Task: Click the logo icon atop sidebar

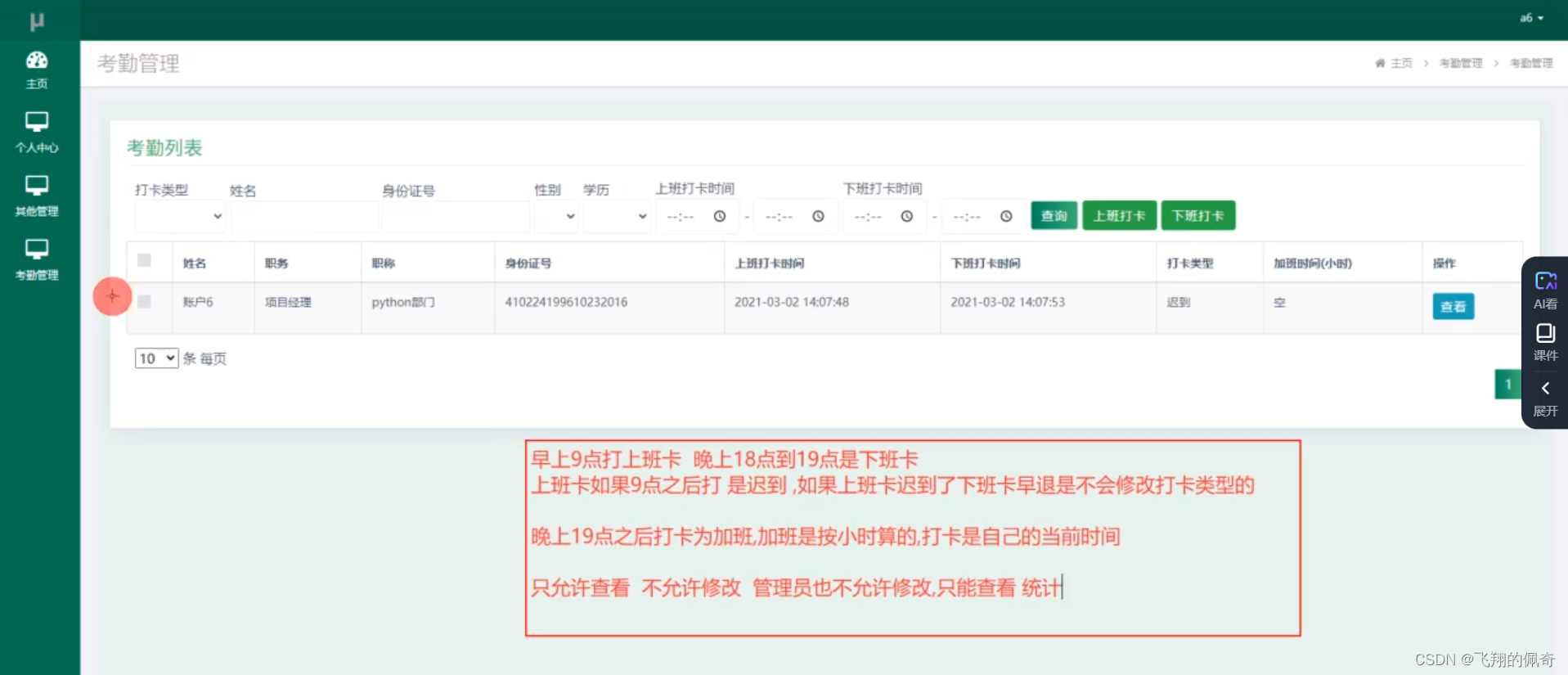Action: tap(37, 21)
